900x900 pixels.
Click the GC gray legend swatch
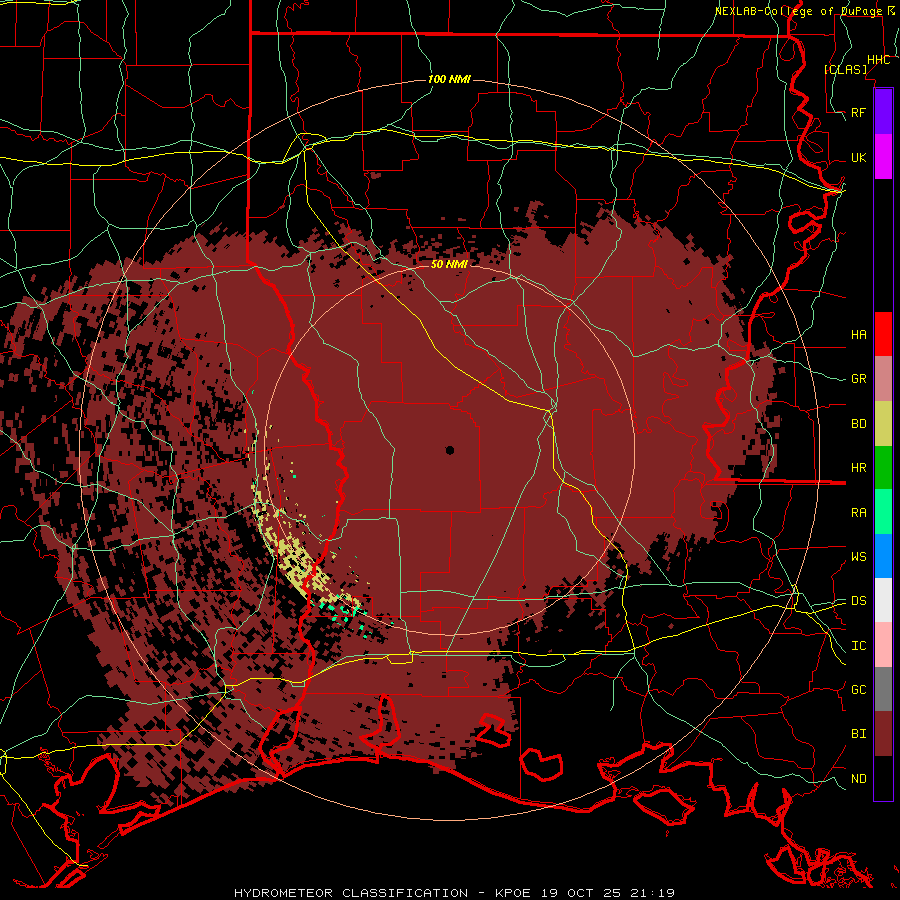pyautogui.click(x=883, y=689)
